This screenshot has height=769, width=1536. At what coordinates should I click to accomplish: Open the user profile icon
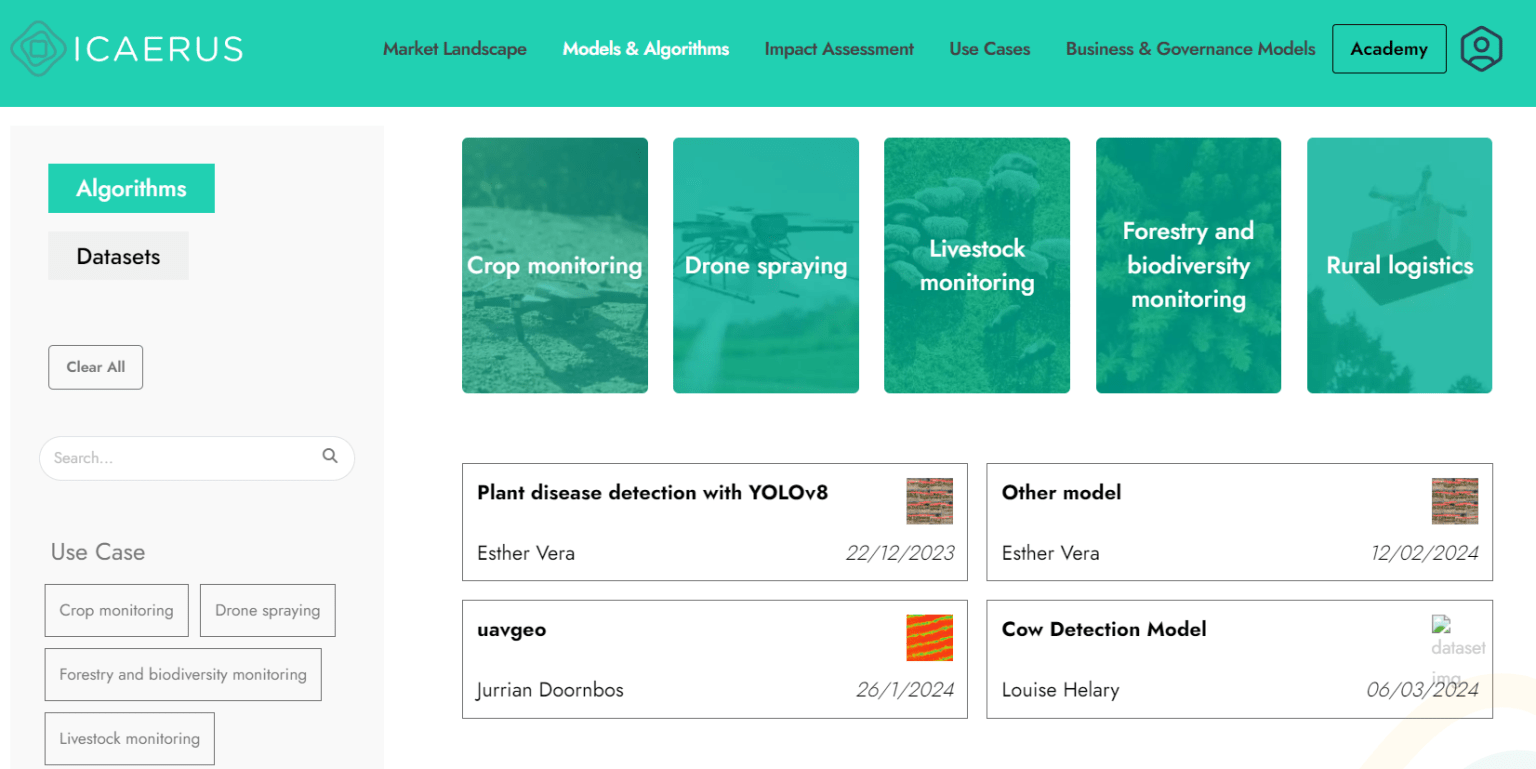[1481, 49]
